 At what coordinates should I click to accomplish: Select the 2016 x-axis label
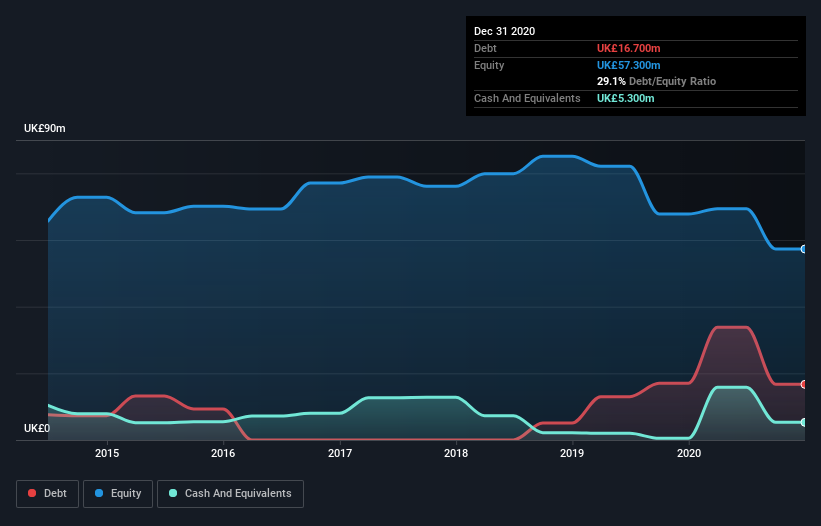[223, 453]
